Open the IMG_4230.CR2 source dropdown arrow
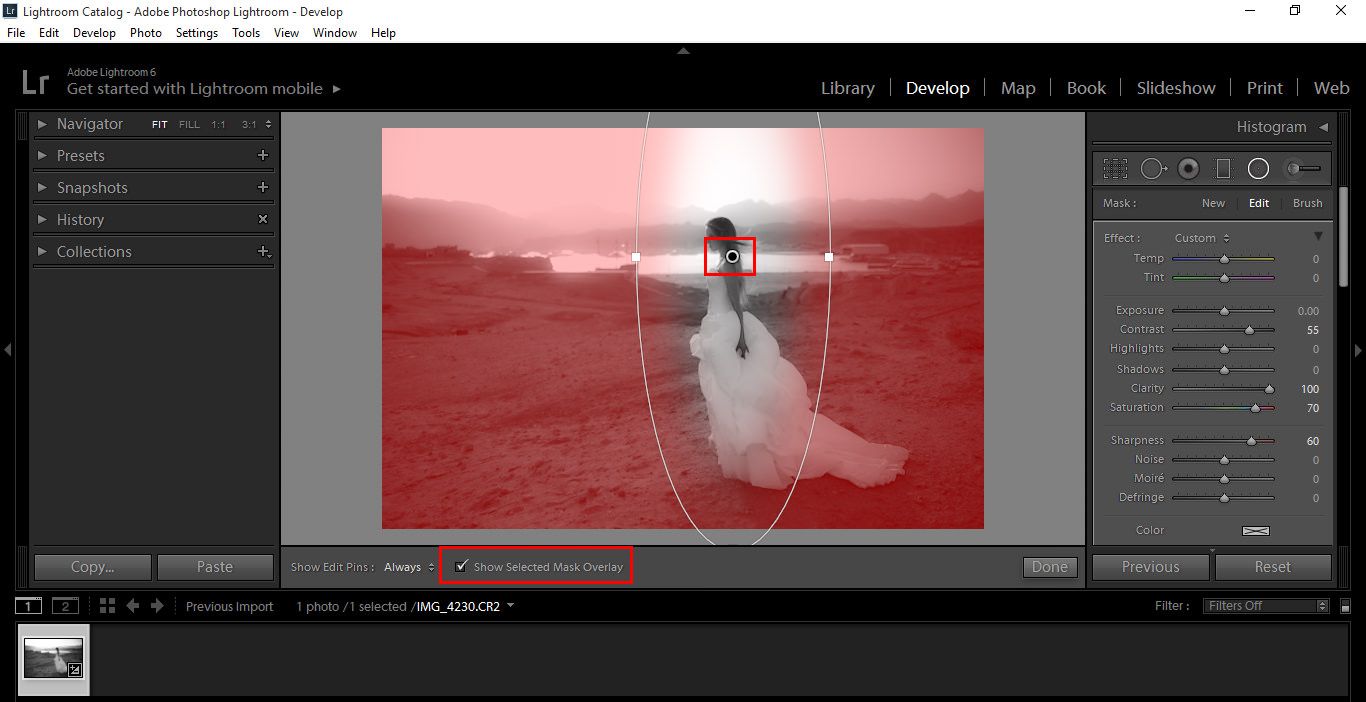The height and width of the screenshot is (702, 1366). [511, 605]
